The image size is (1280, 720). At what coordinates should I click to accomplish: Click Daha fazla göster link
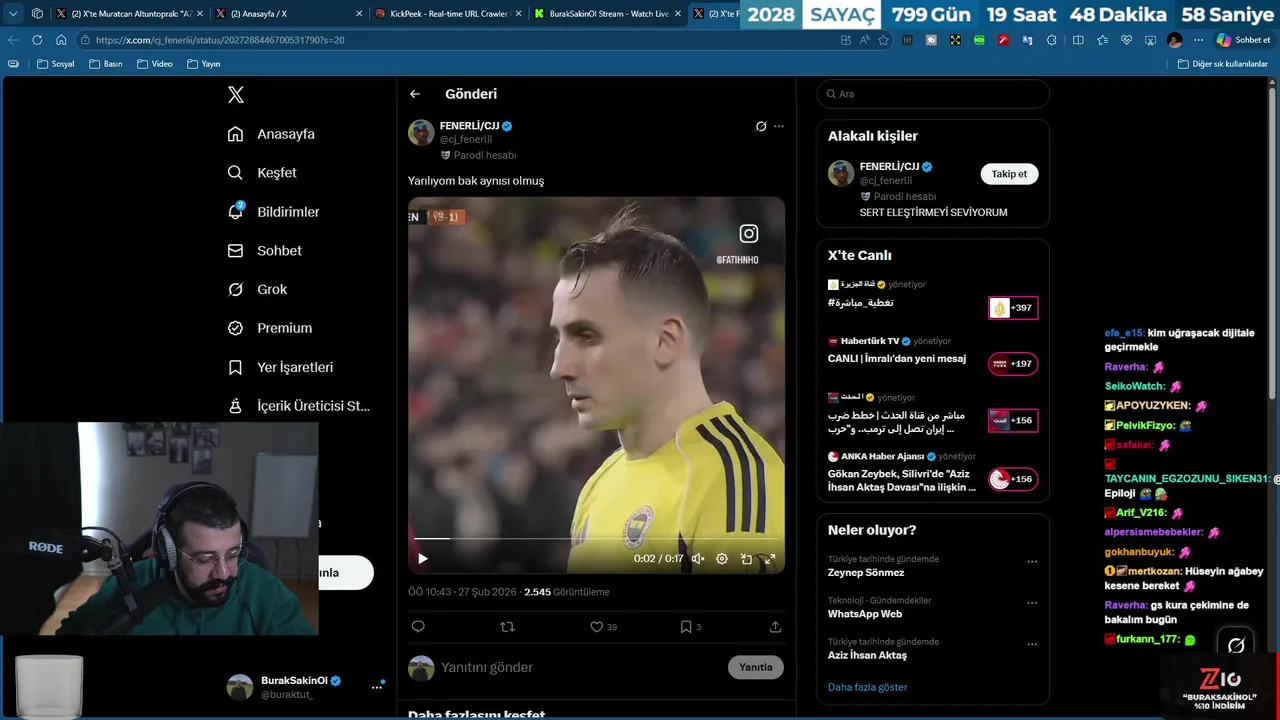click(868, 687)
